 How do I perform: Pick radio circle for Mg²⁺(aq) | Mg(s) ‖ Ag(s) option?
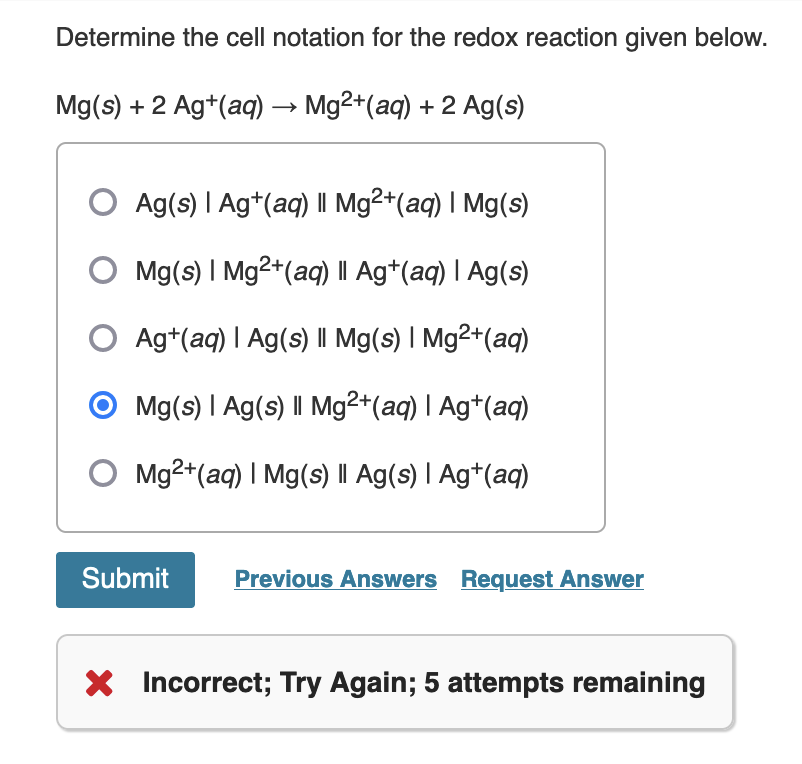103,473
